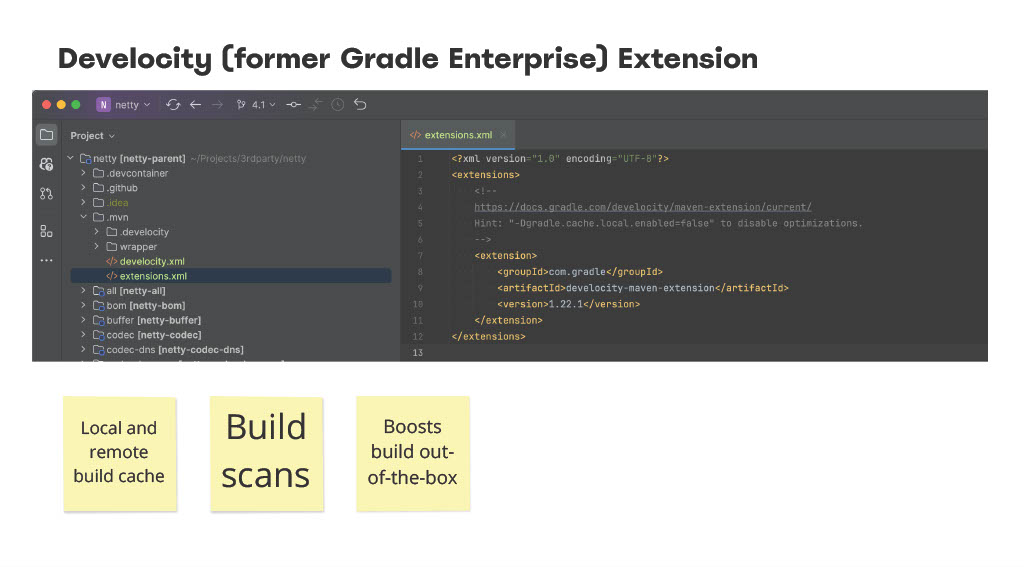Collapse the netty [netty-parent] root node
1024x567 pixels.
71,158
